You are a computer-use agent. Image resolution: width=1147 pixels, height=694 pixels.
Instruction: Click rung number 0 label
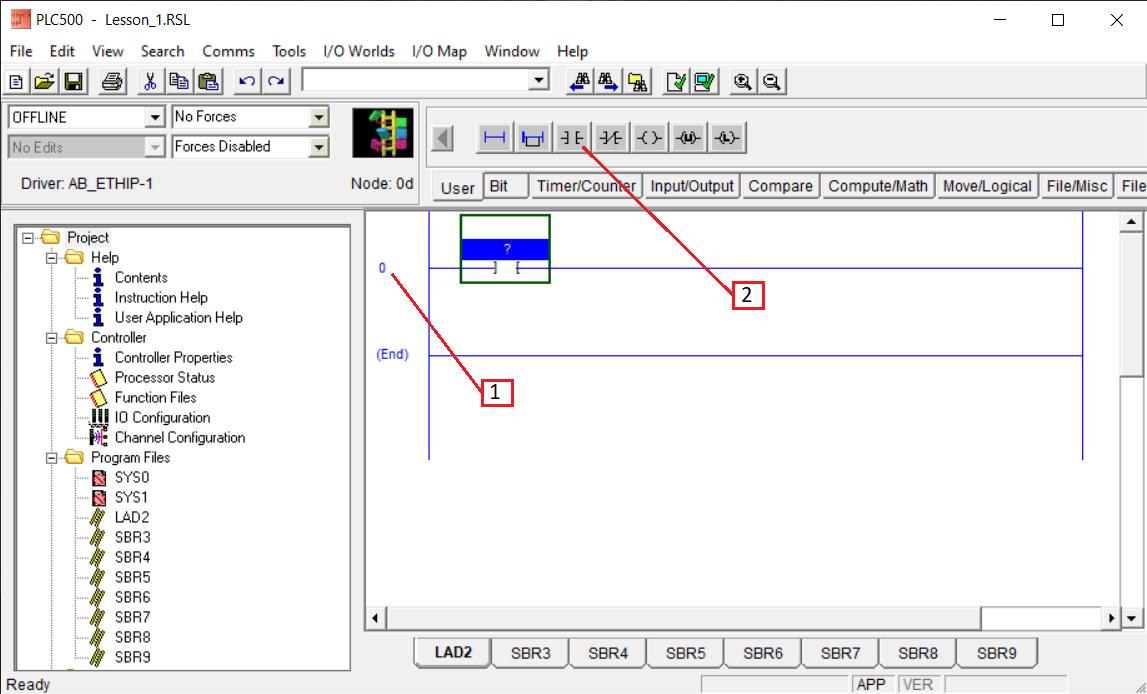[x=382, y=268]
